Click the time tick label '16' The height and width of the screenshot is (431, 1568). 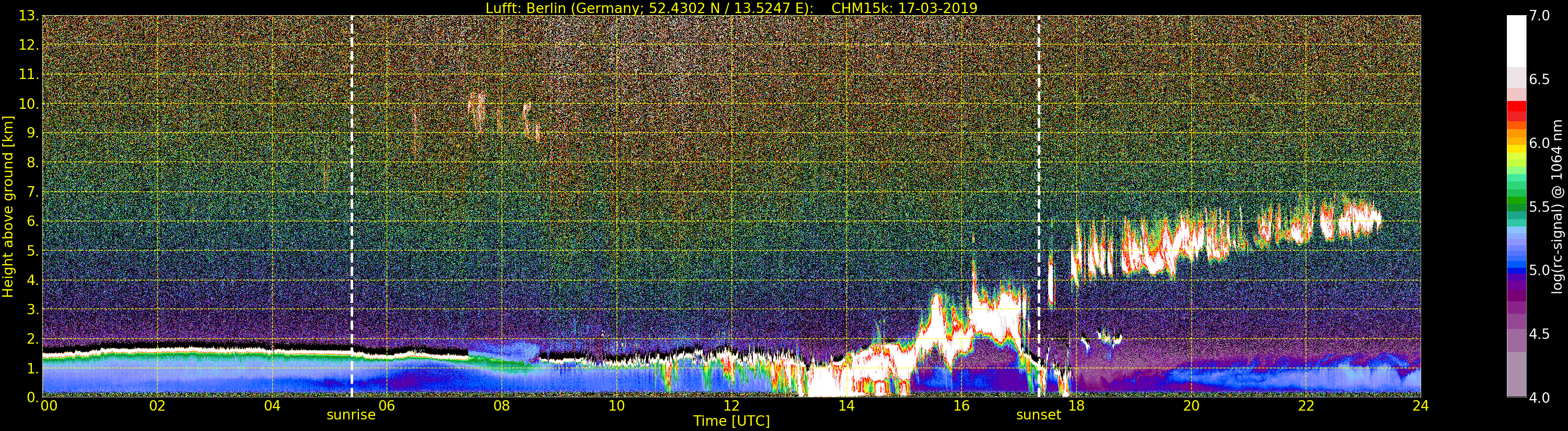[x=961, y=406]
